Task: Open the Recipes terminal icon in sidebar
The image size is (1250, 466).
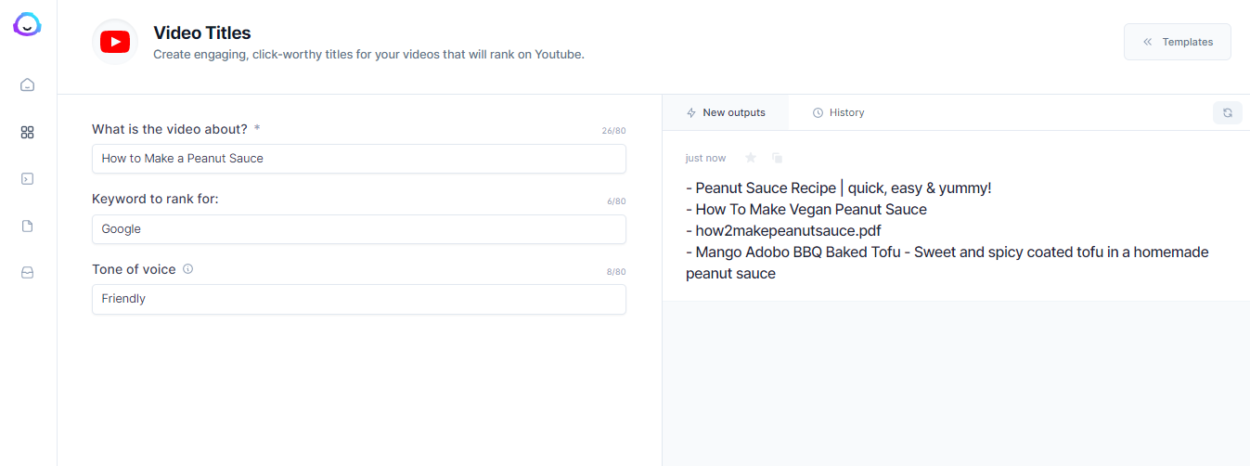Action: 28,179
